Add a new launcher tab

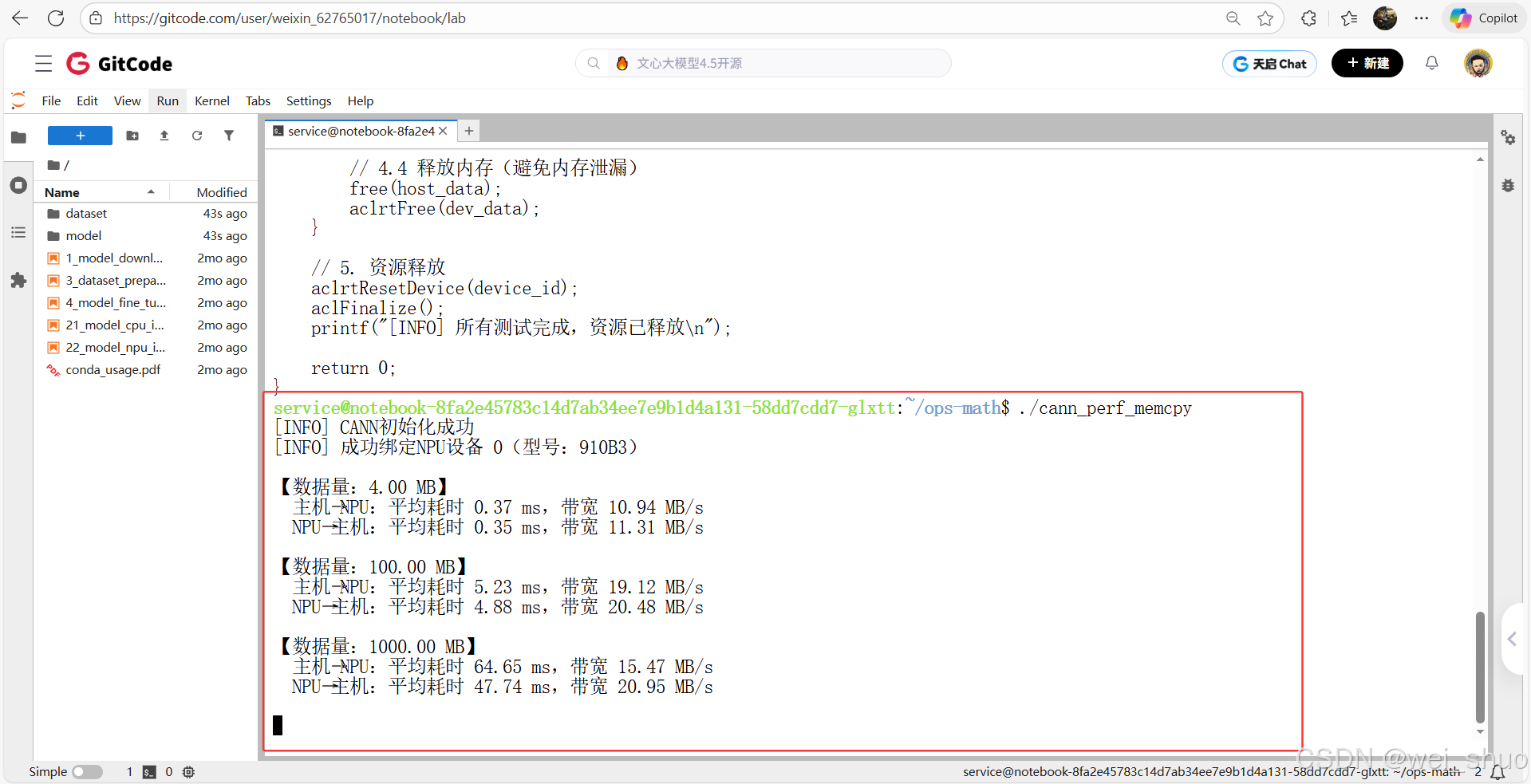469,131
